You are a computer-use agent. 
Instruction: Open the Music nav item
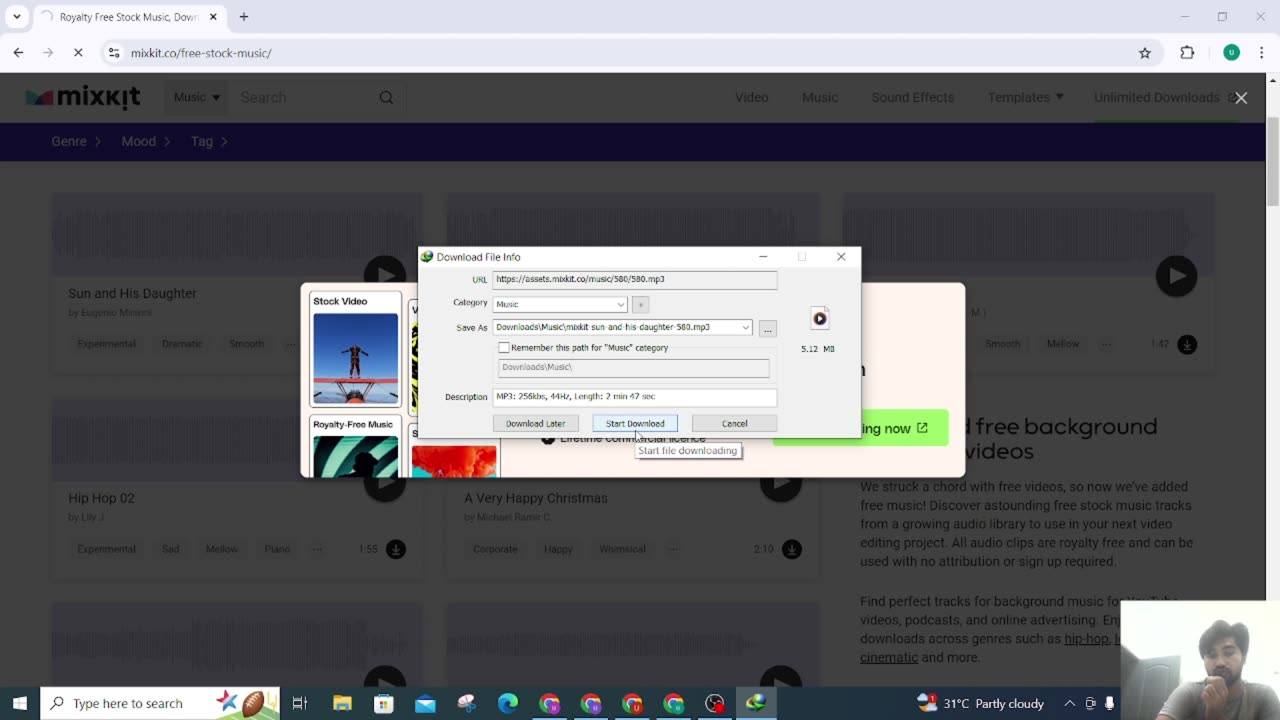click(x=820, y=97)
